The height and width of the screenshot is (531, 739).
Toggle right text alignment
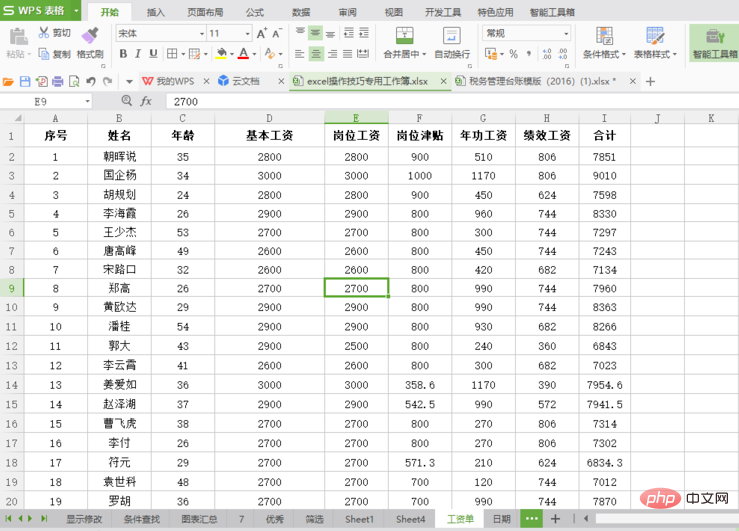tap(332, 54)
